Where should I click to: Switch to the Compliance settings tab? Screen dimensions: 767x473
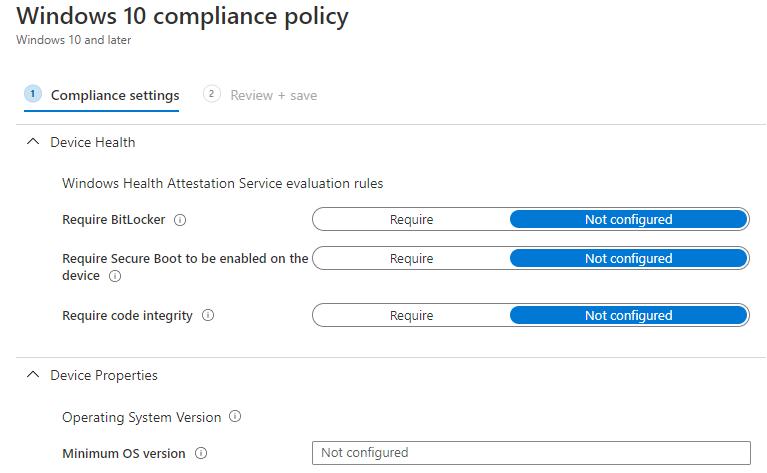tap(115, 96)
